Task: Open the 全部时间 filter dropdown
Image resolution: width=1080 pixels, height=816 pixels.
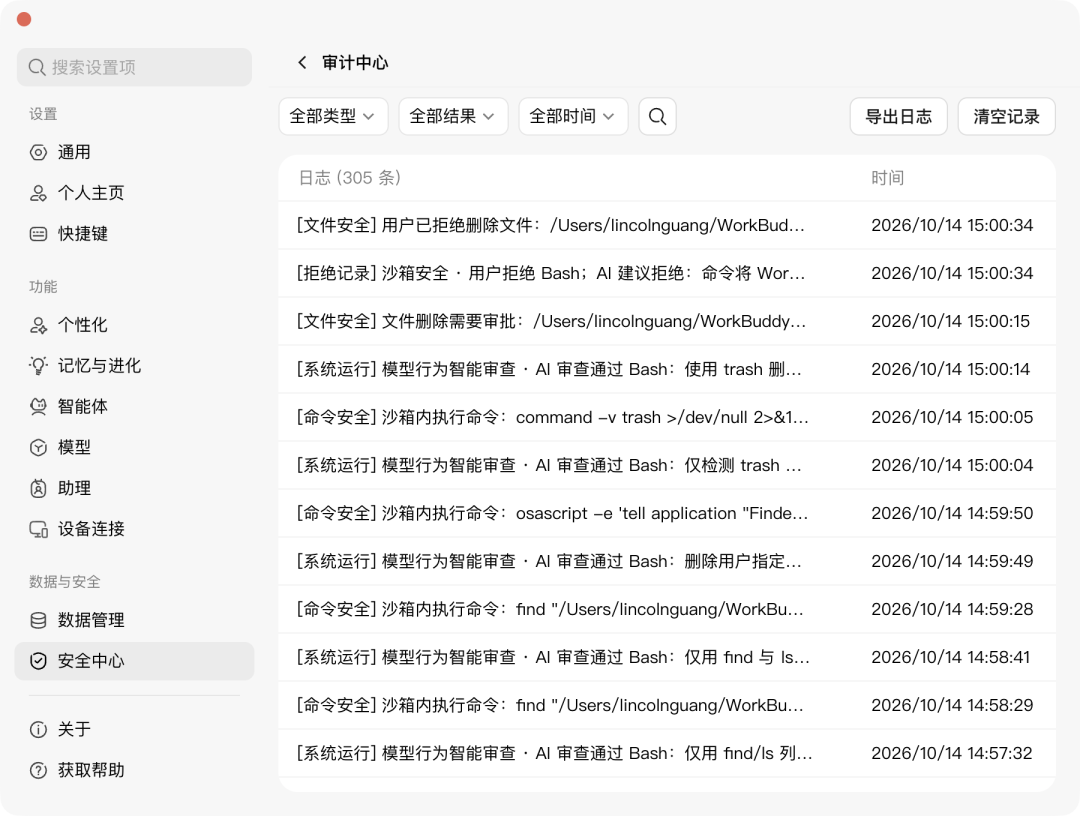Action: [x=573, y=116]
